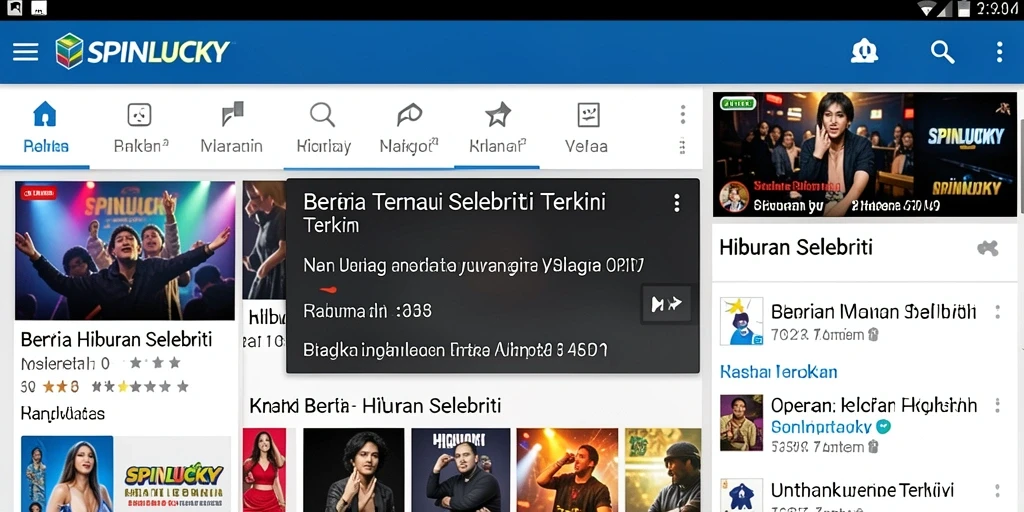Image resolution: width=1024 pixels, height=512 pixels.
Task: Click the play-next button in dark popup
Action: point(666,304)
